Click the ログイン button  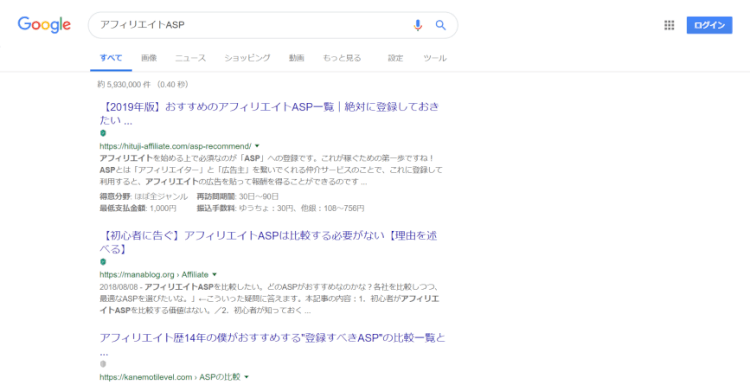709,25
